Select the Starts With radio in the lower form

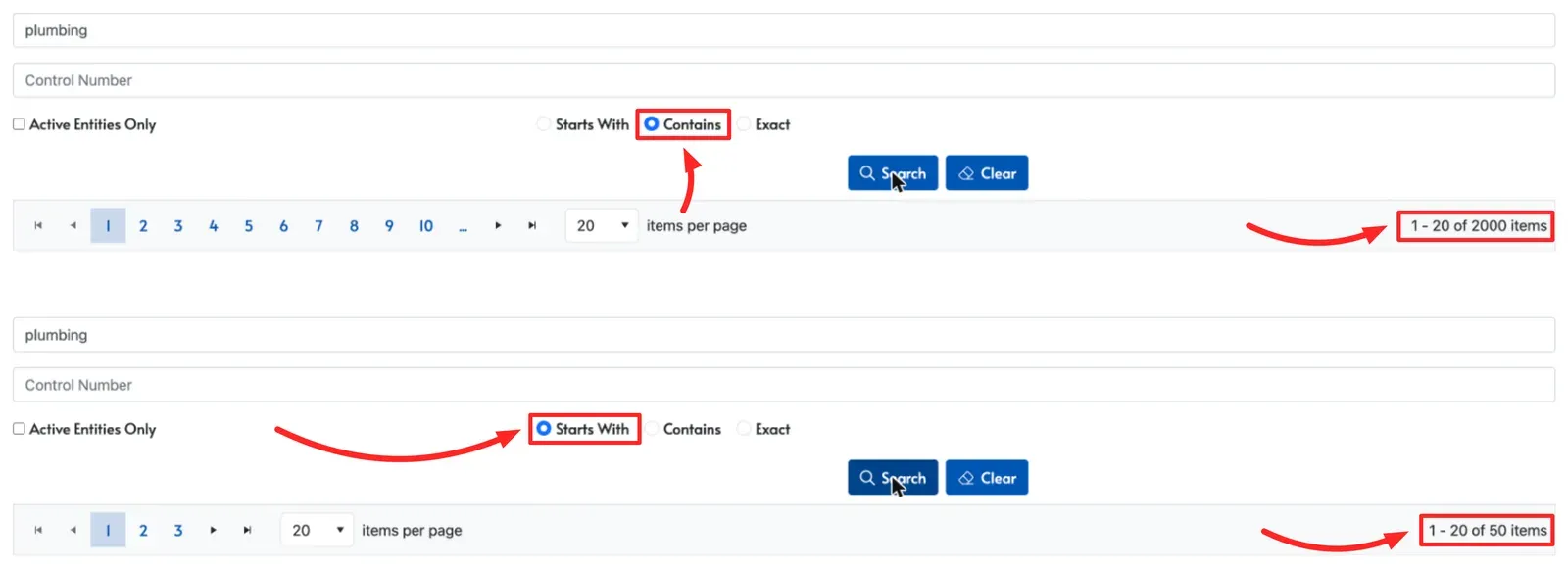coord(544,429)
